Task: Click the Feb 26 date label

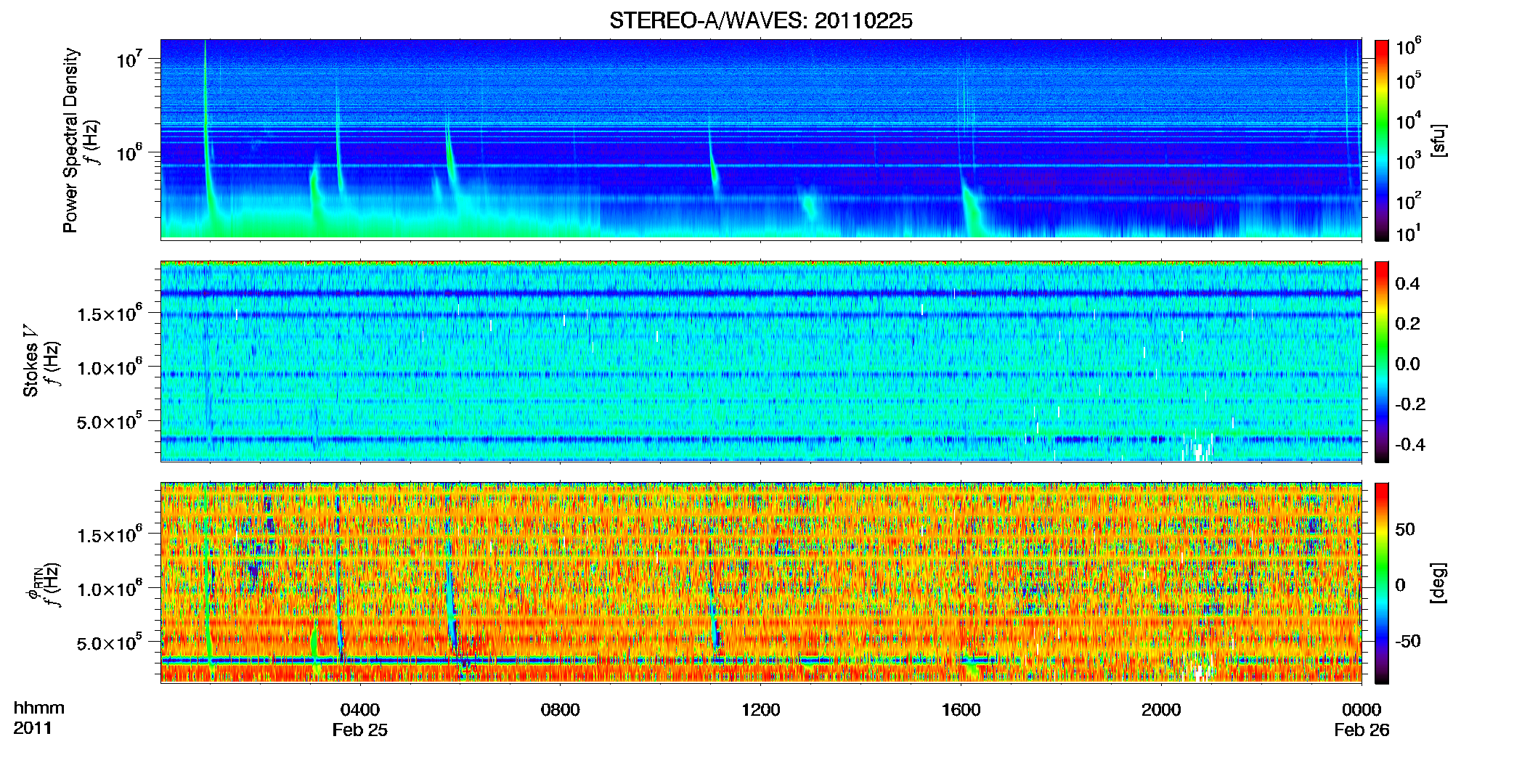Action: 1362,730
